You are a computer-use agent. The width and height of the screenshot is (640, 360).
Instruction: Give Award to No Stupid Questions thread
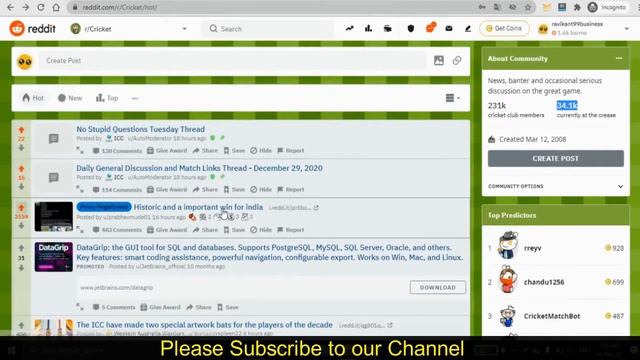click(167, 151)
